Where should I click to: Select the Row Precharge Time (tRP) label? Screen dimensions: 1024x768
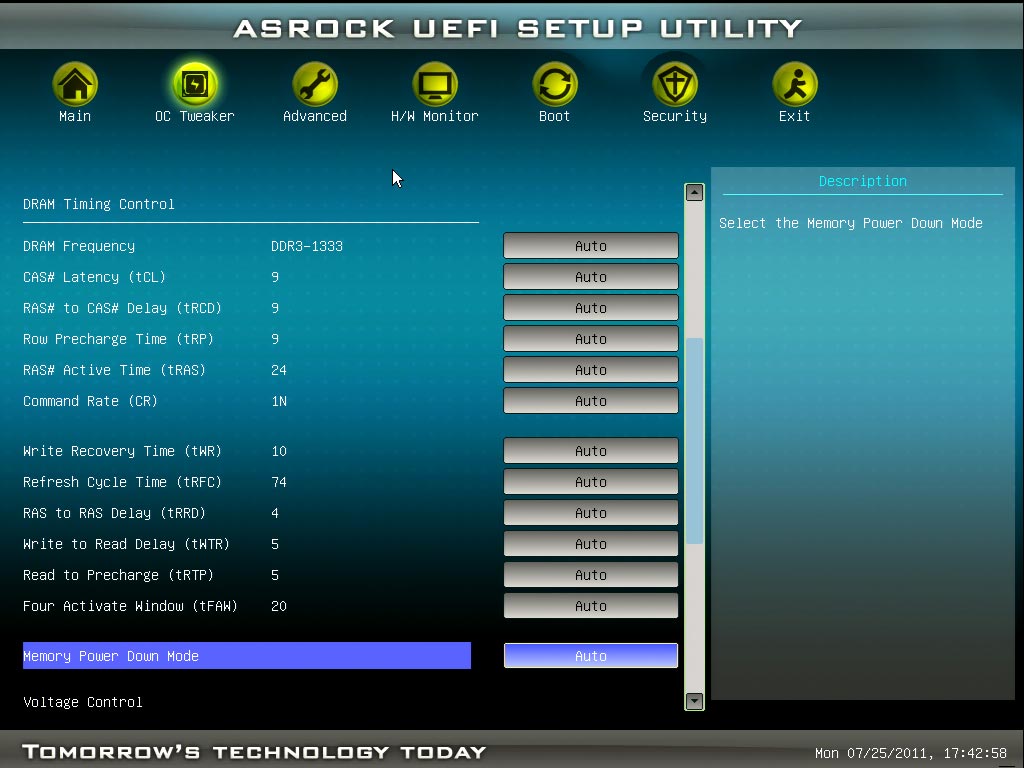[118, 339]
